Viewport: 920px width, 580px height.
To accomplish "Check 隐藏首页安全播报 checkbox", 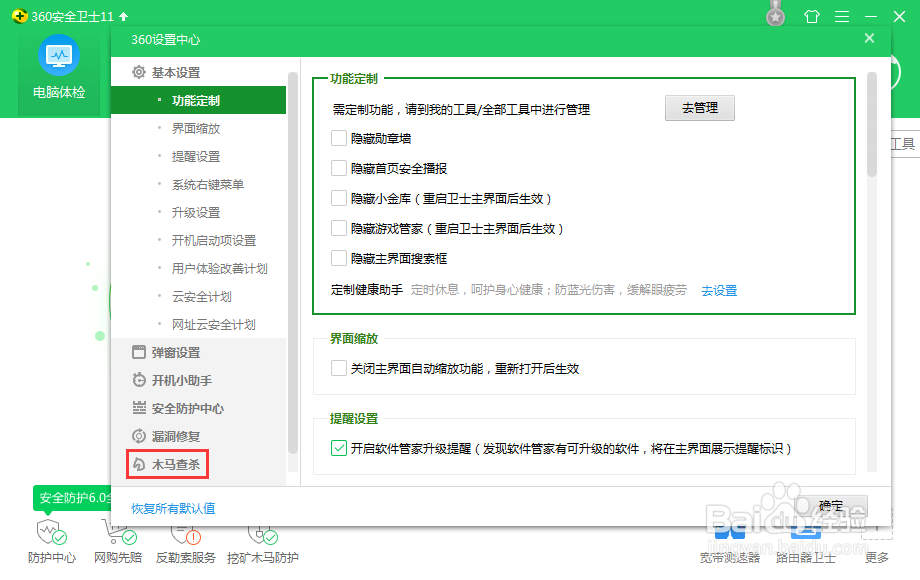I will point(339,168).
